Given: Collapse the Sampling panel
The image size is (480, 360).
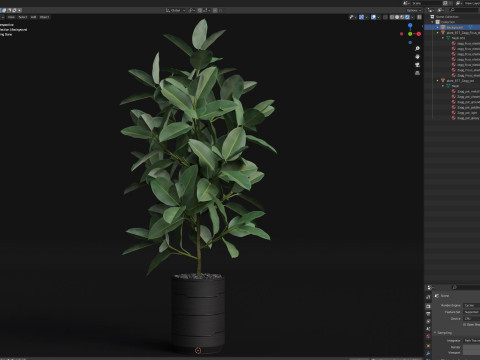Looking at the screenshot, I should [x=435, y=333].
